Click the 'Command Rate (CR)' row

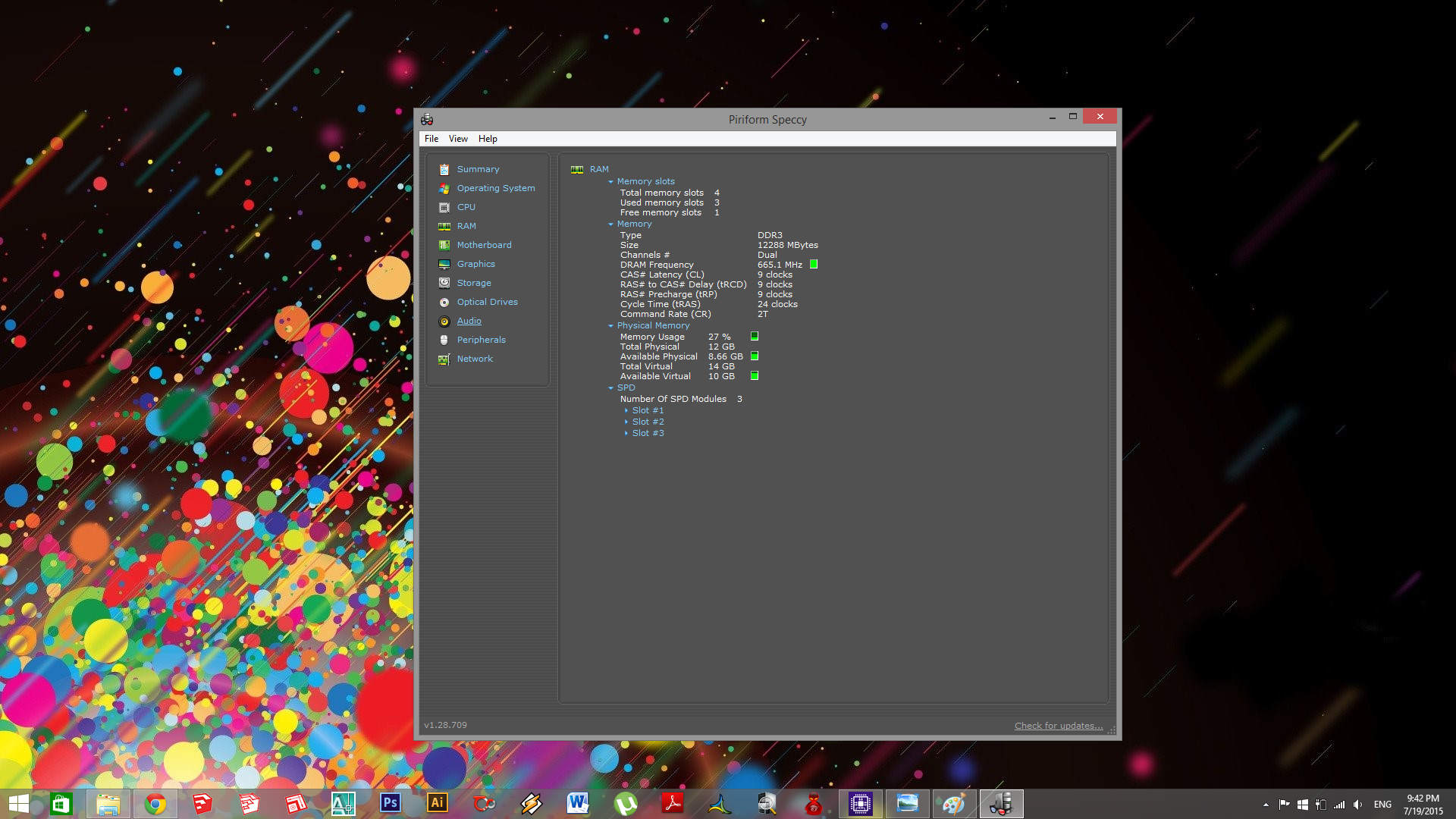pos(694,314)
